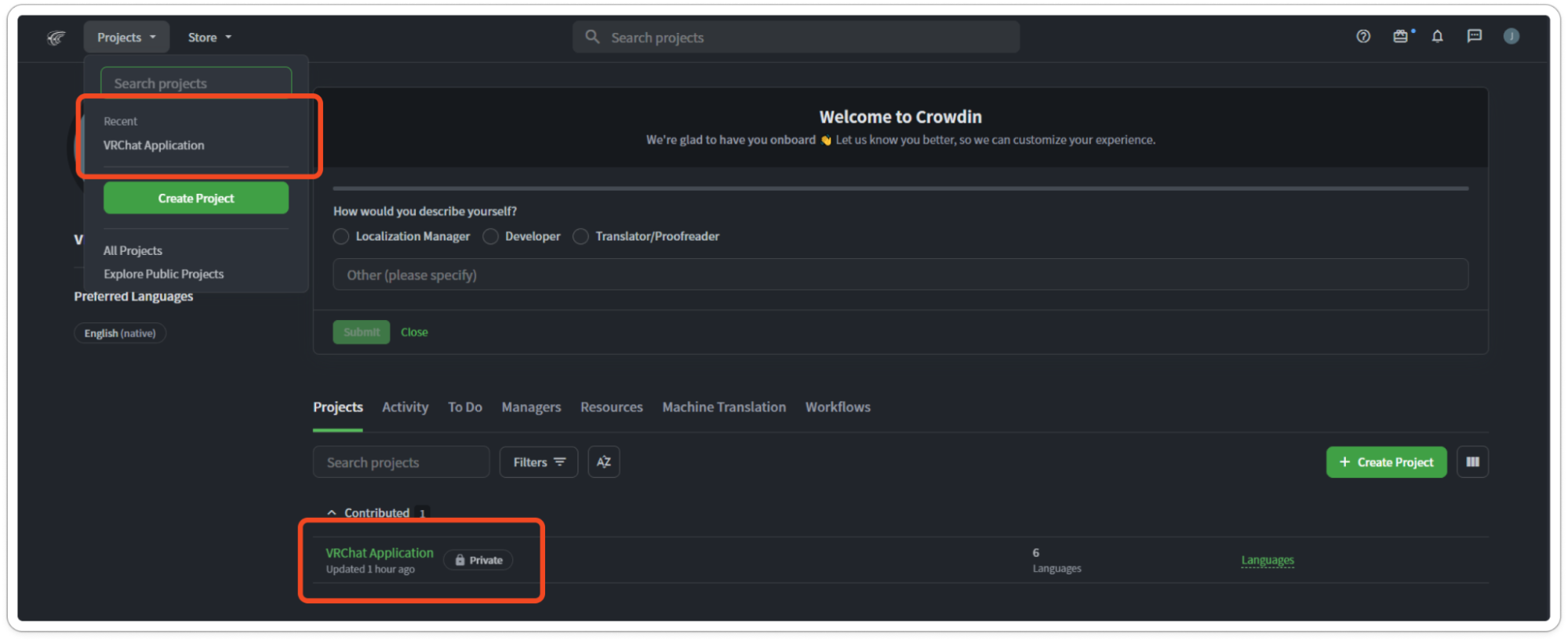The width and height of the screenshot is (1568, 641).
Task: Click the + Create Project button
Action: [1386, 462]
